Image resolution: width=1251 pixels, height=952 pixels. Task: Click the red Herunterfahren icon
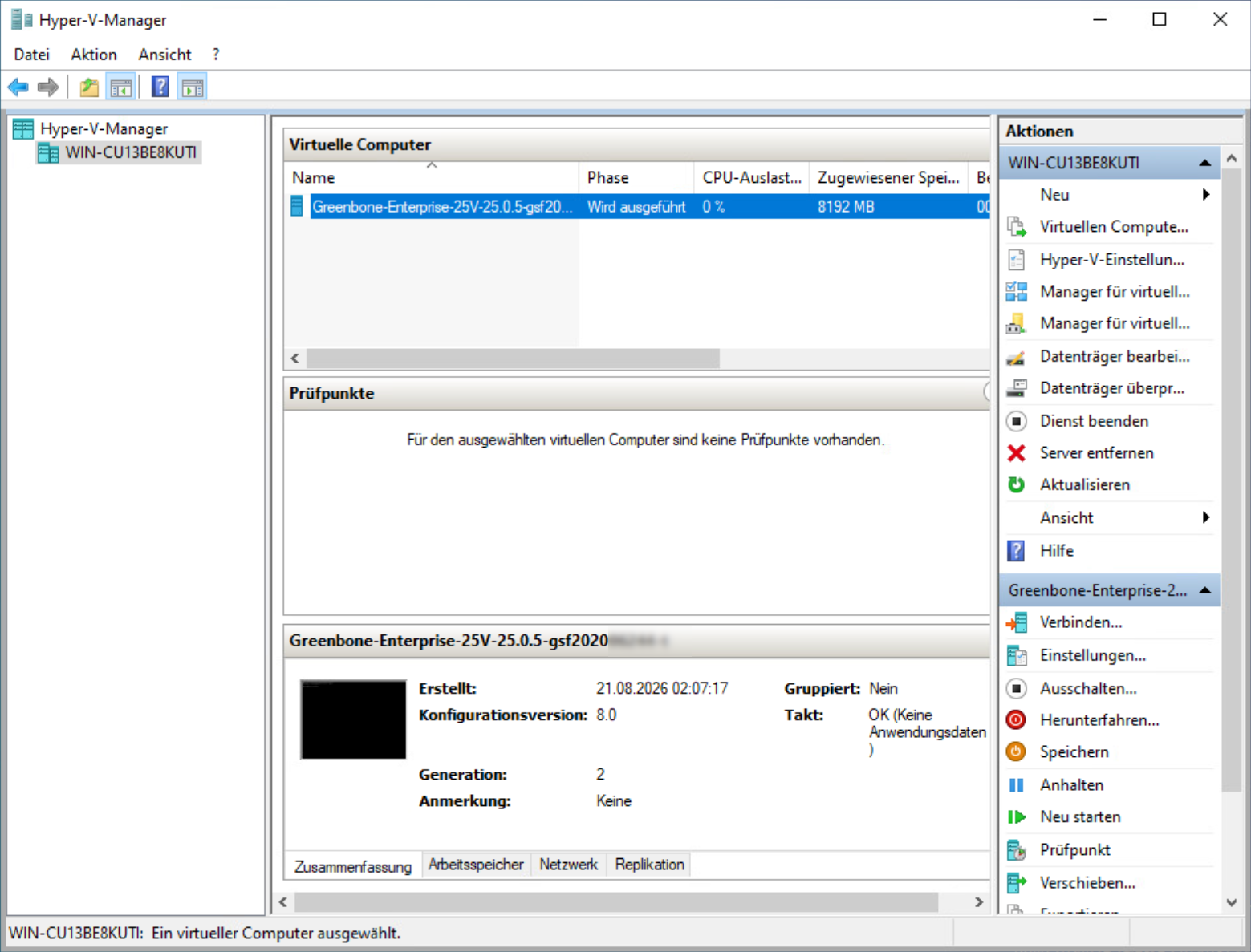point(1016,720)
